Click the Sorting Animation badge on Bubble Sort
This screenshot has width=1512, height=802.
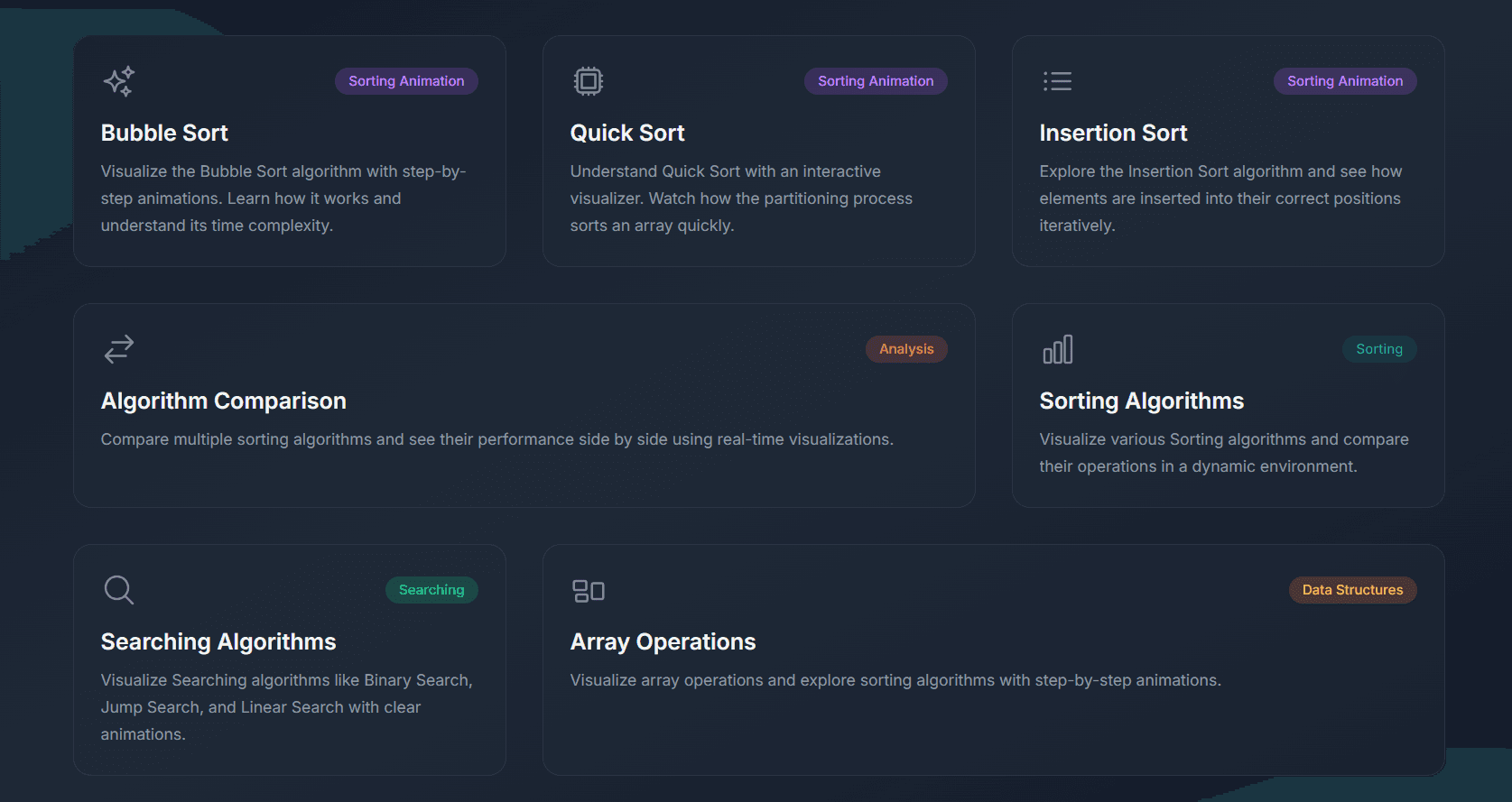406,81
